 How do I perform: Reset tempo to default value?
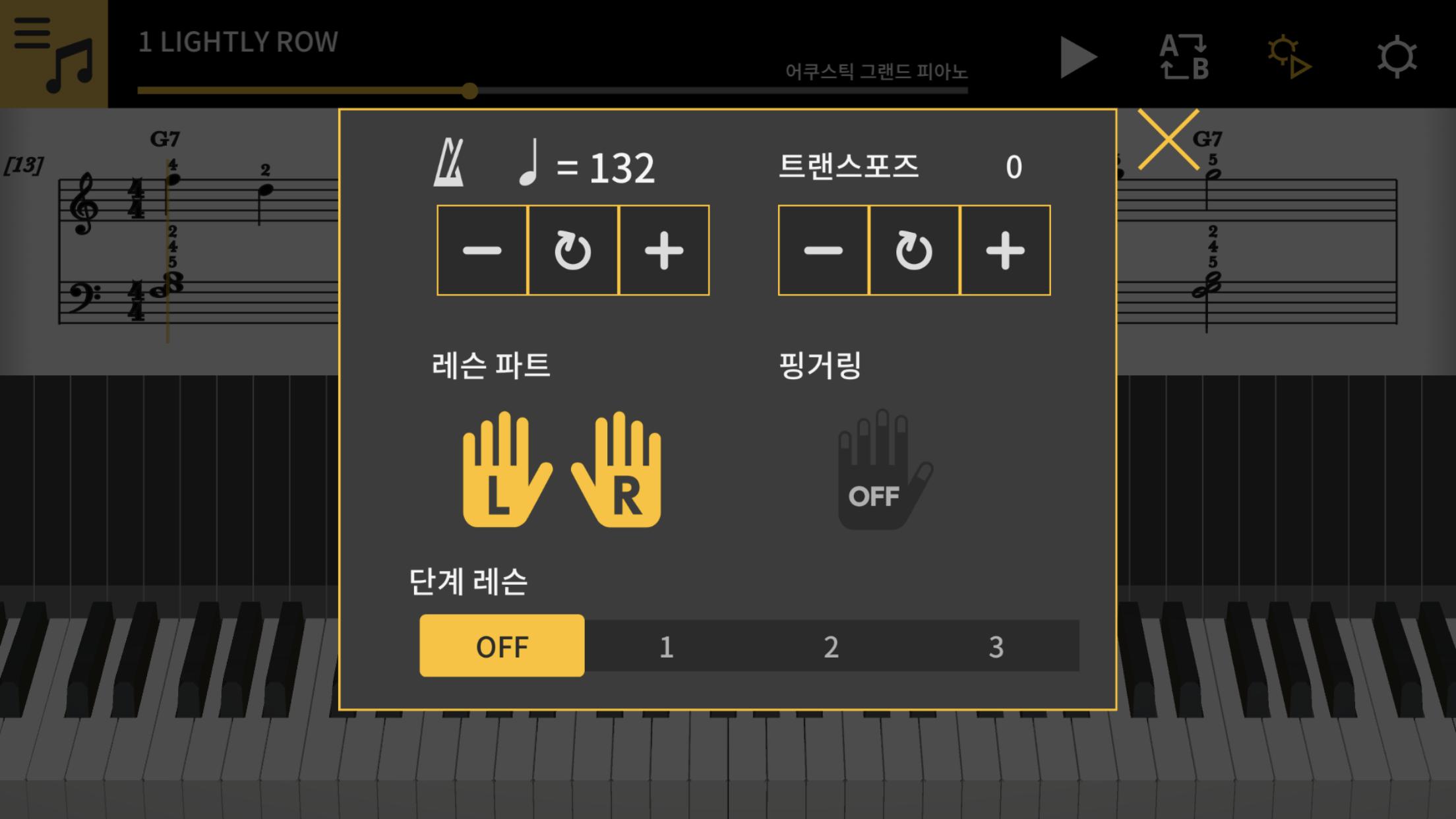click(572, 251)
